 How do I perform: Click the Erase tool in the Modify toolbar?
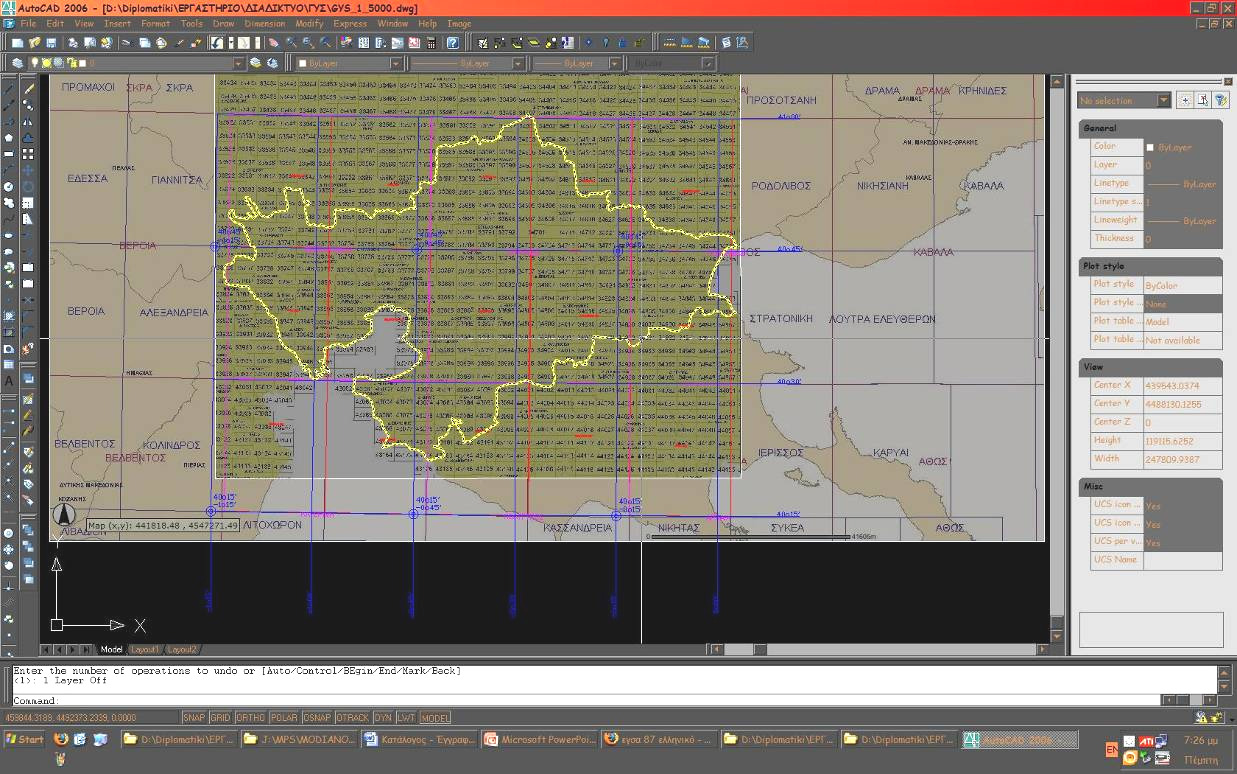point(28,89)
